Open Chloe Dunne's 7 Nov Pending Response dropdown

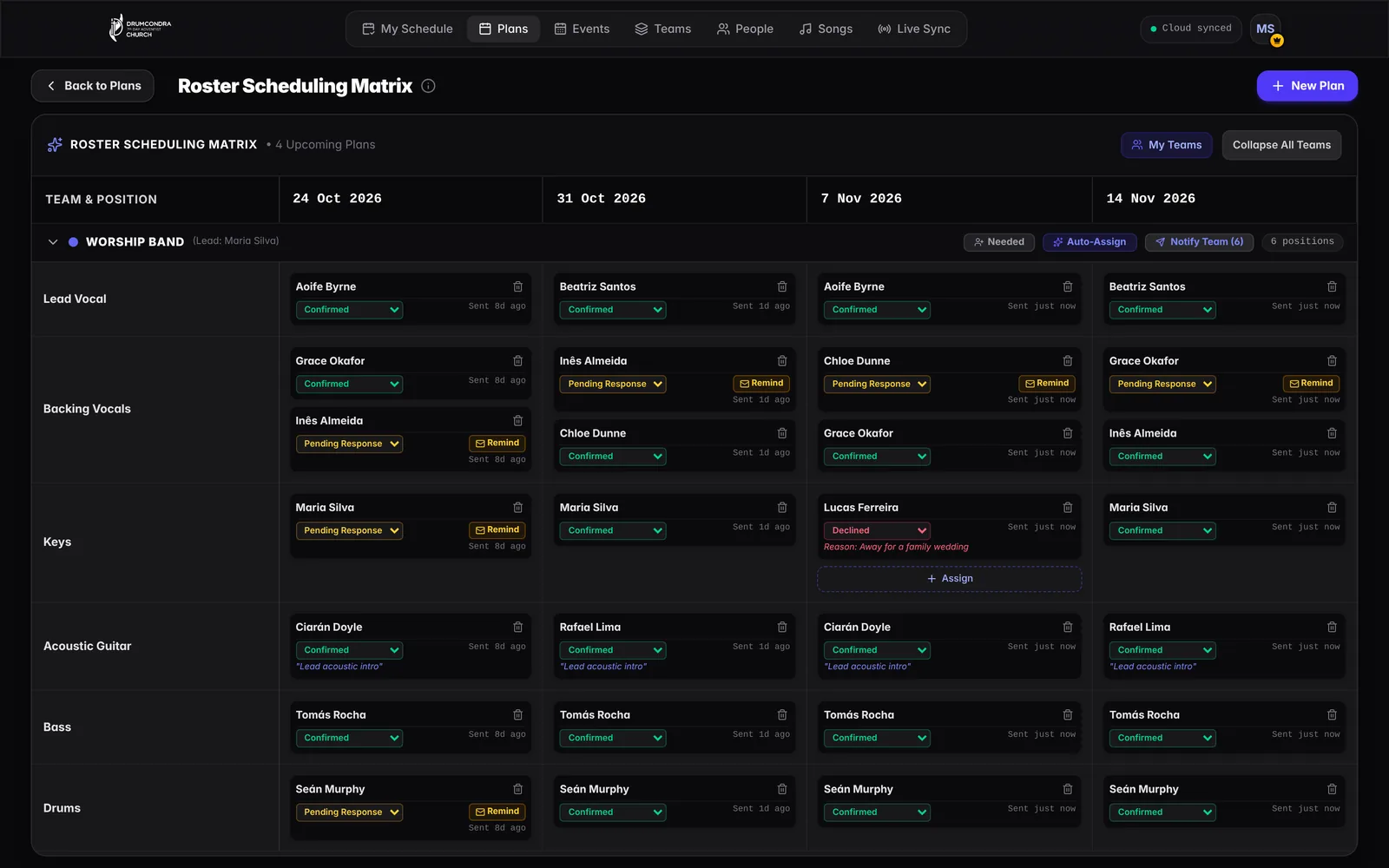pyautogui.click(x=876, y=384)
